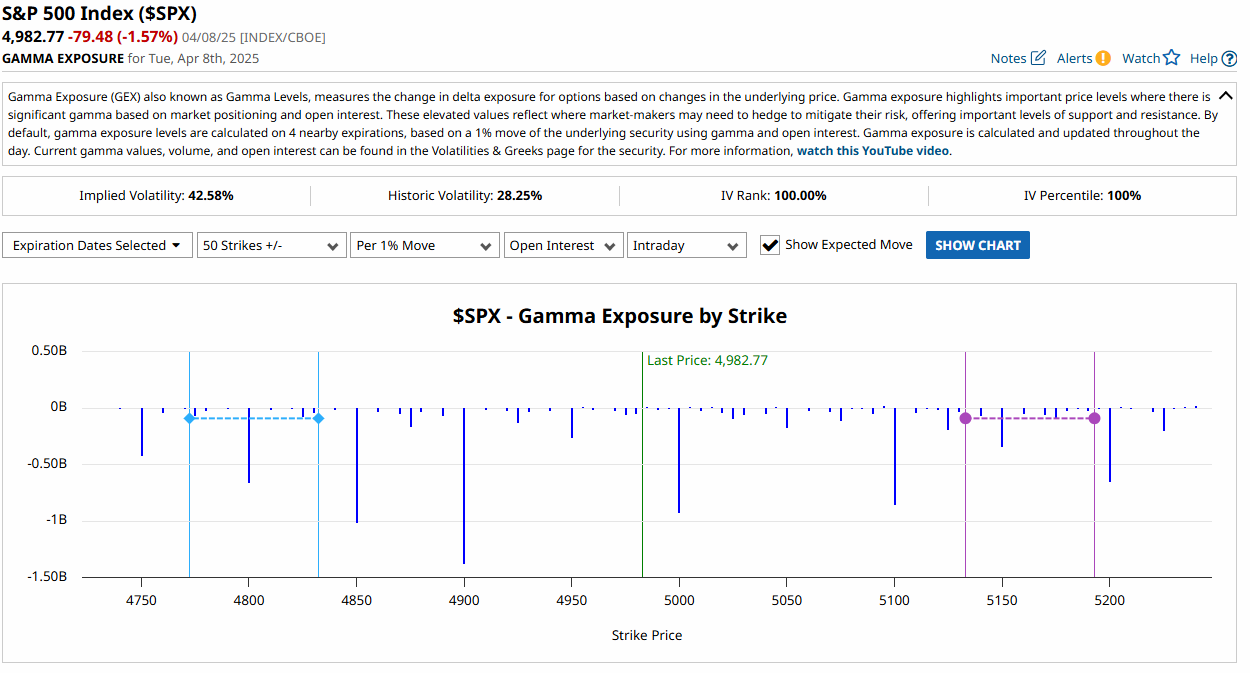The height and width of the screenshot is (673, 1250).
Task: Click the IV Percentile 100% value
Action: pos(1124,195)
